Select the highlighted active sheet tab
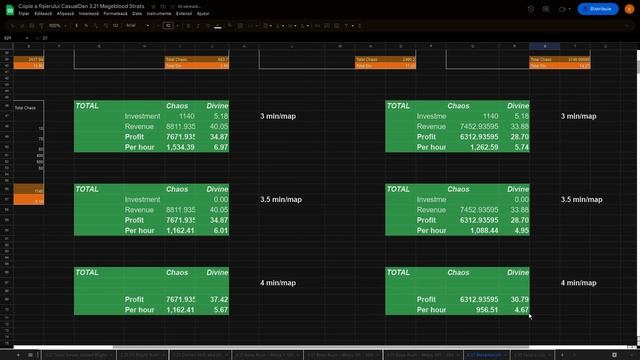Image resolution: width=640 pixels, height=360 pixels. (x=487, y=355)
